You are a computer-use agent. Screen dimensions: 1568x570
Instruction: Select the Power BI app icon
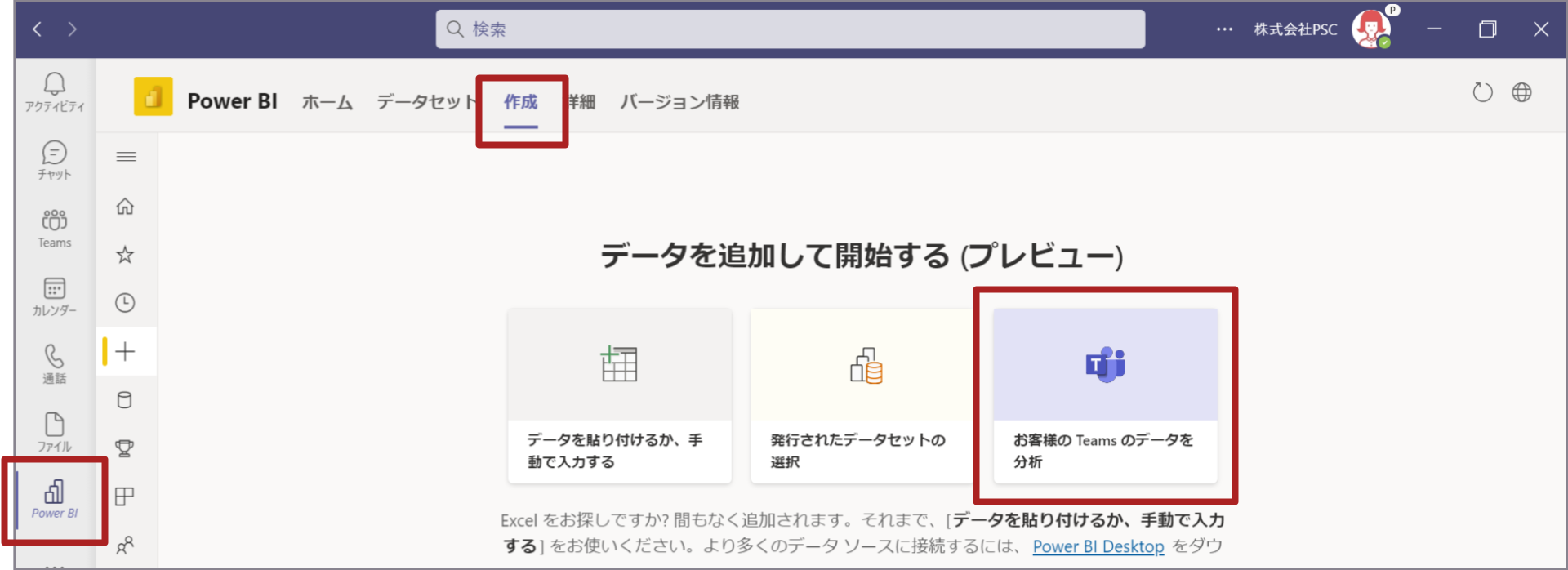pyautogui.click(x=54, y=499)
